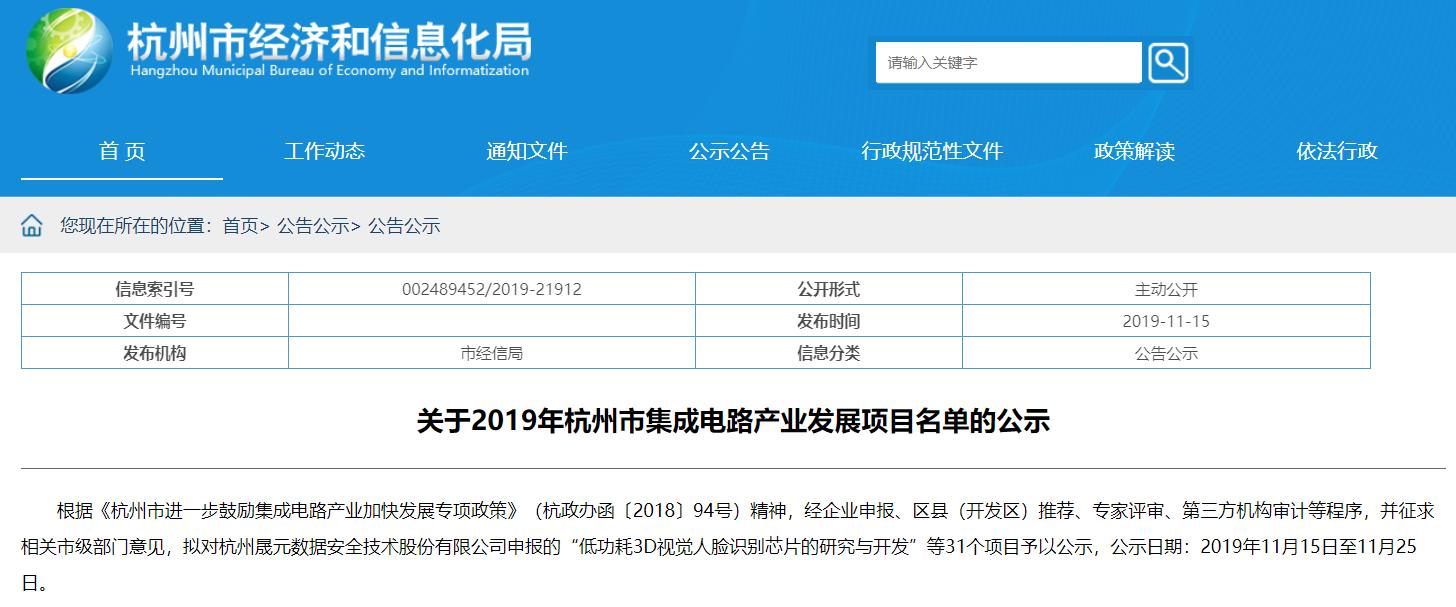The width and height of the screenshot is (1456, 607).
Task: Click the publish date 2019-11-15
Action: click(x=1166, y=320)
